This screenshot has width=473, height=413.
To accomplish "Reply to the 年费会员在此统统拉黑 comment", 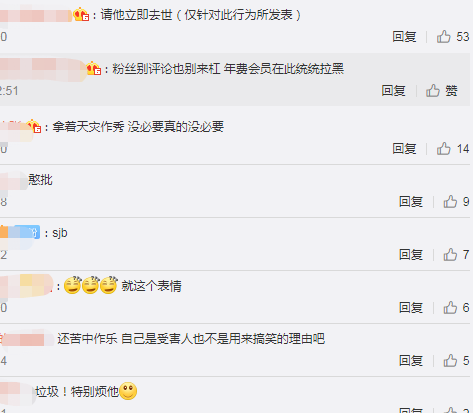I will (x=393, y=90).
